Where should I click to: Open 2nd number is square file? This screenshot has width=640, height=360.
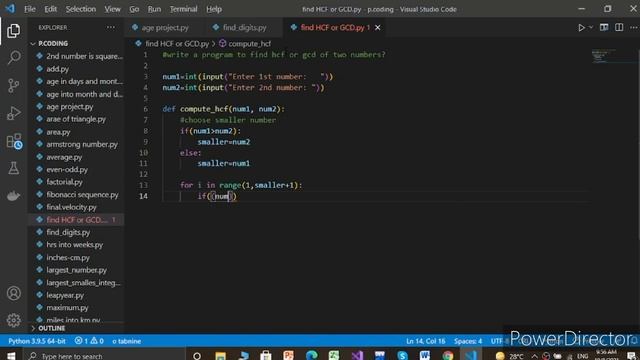[84, 56]
